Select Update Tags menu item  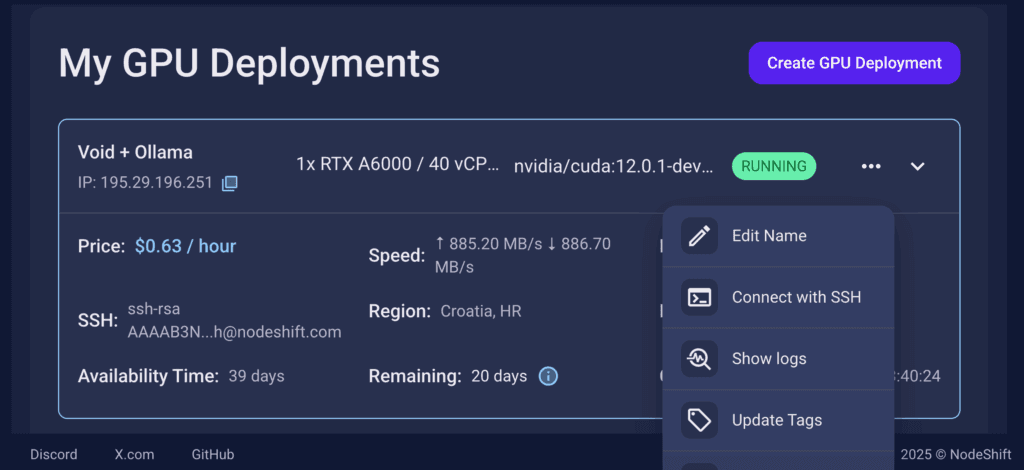click(x=778, y=420)
